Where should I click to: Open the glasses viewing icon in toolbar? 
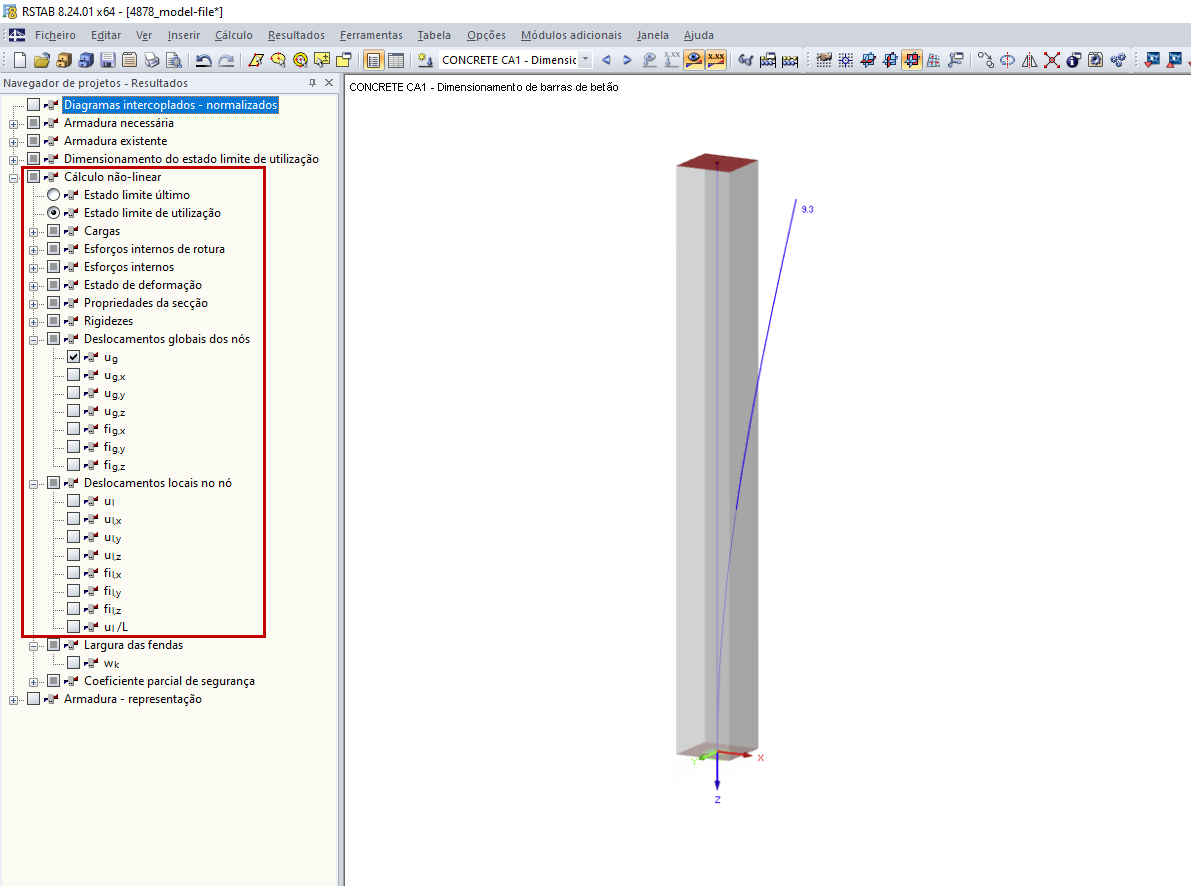pos(746,60)
